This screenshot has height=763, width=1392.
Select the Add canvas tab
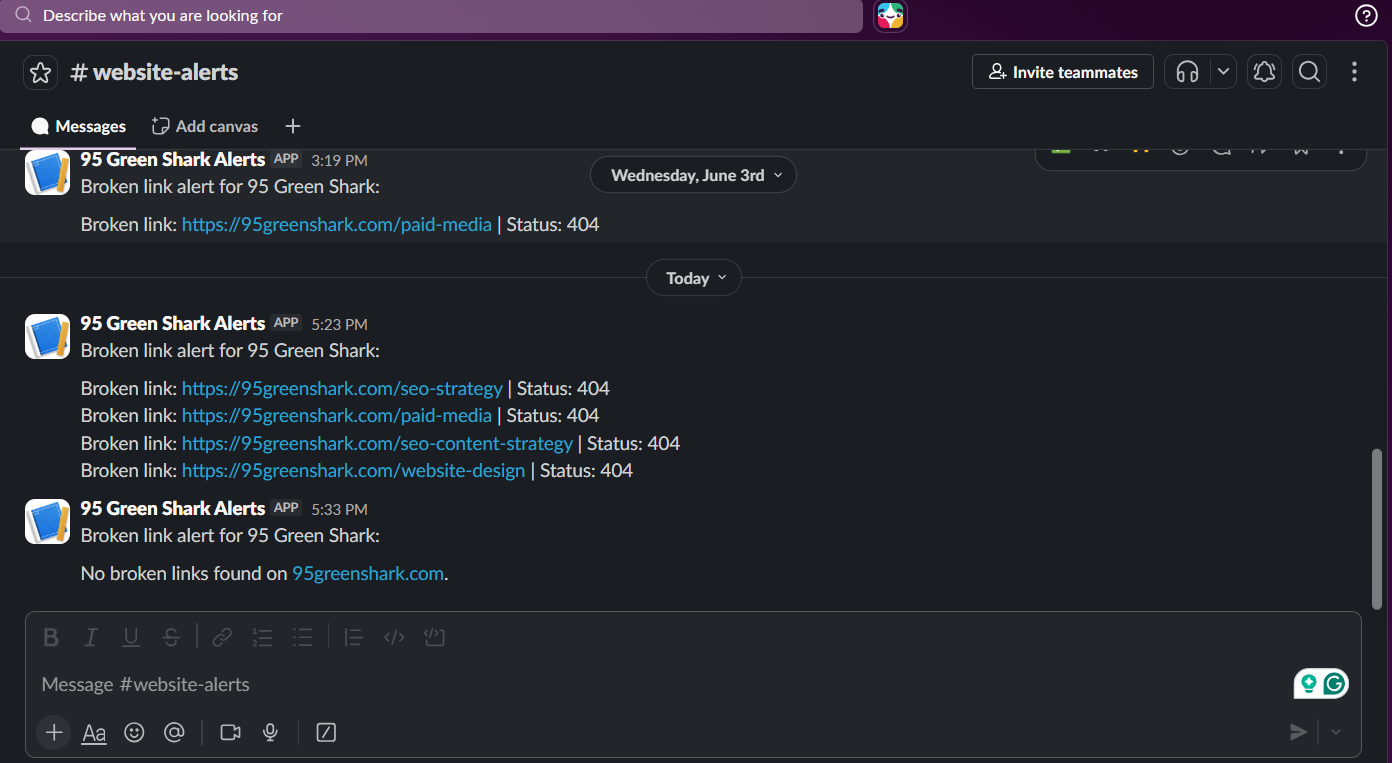point(205,126)
